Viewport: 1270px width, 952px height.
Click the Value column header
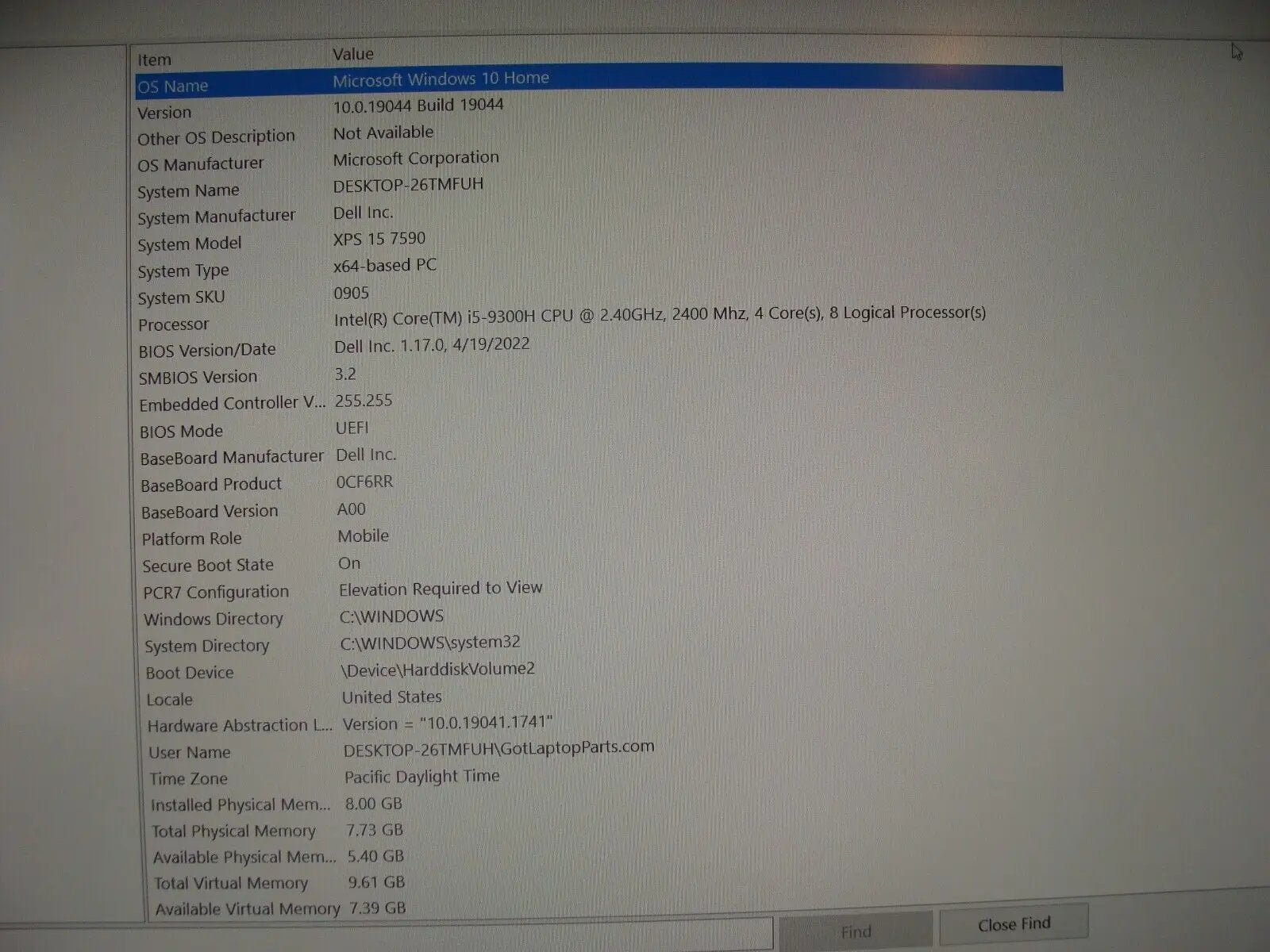[353, 54]
